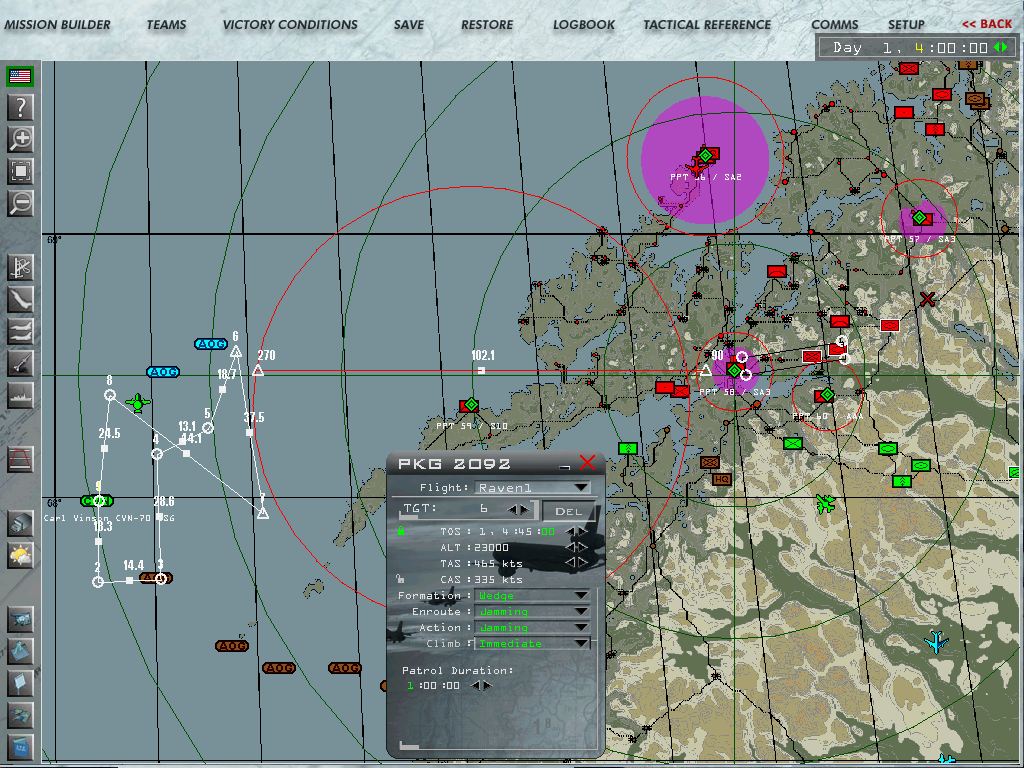Screen dimensions: 1024x768
Task: Open the weather settings icon
Action: point(20,555)
